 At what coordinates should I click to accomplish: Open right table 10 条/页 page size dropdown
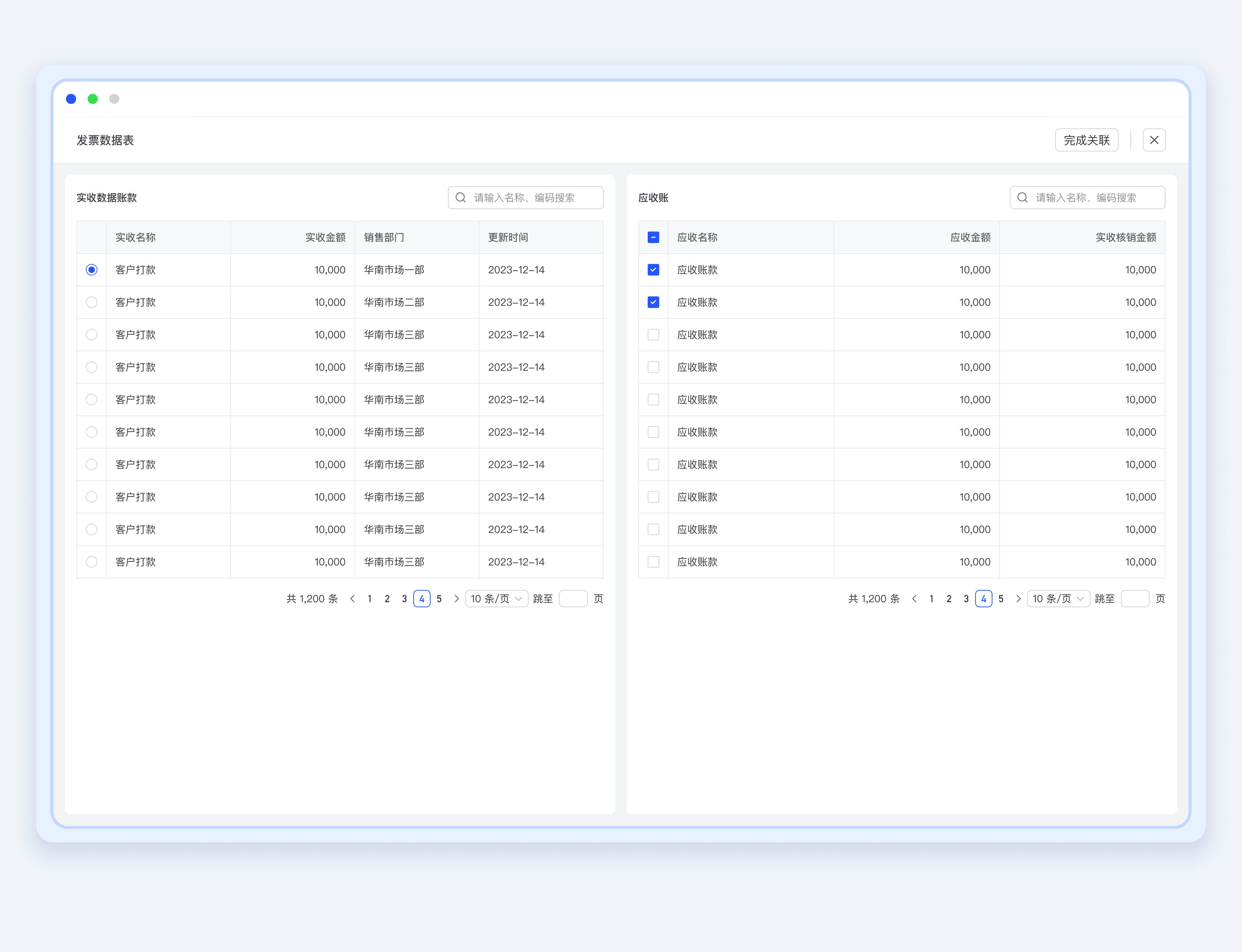click(x=1058, y=598)
